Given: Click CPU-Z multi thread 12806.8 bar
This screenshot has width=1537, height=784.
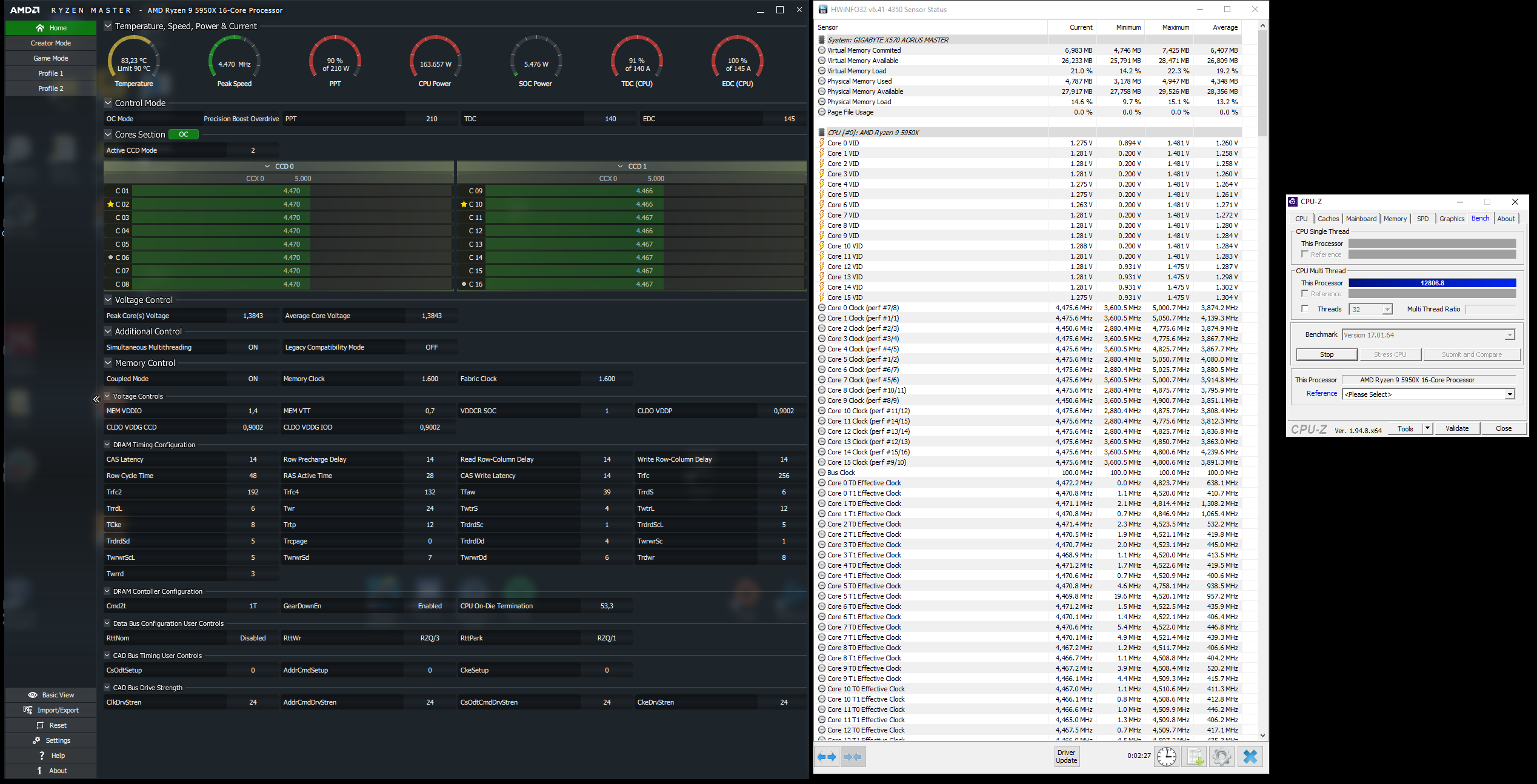Looking at the screenshot, I should pos(1432,283).
